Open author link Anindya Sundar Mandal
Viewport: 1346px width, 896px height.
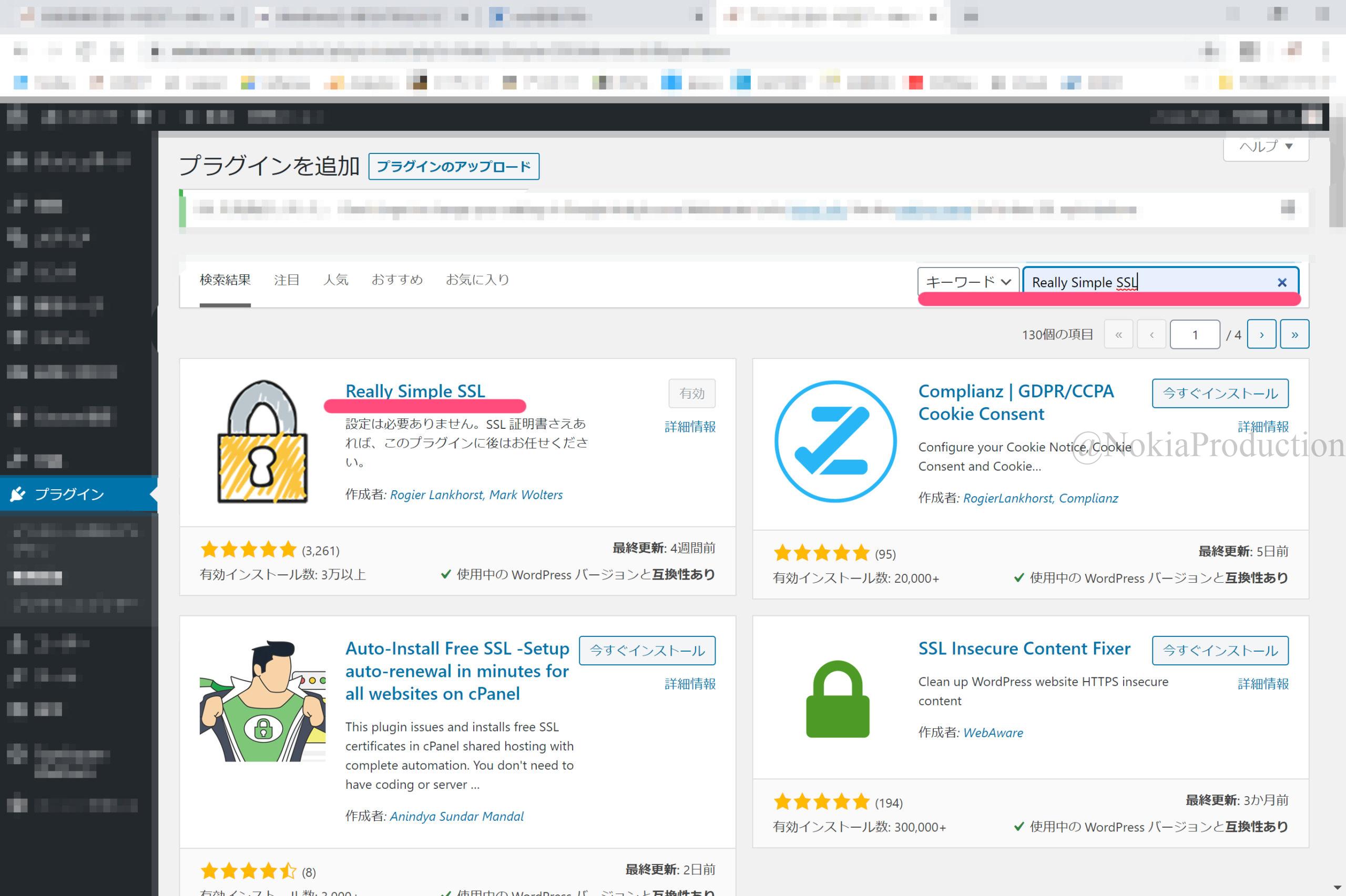coord(457,816)
